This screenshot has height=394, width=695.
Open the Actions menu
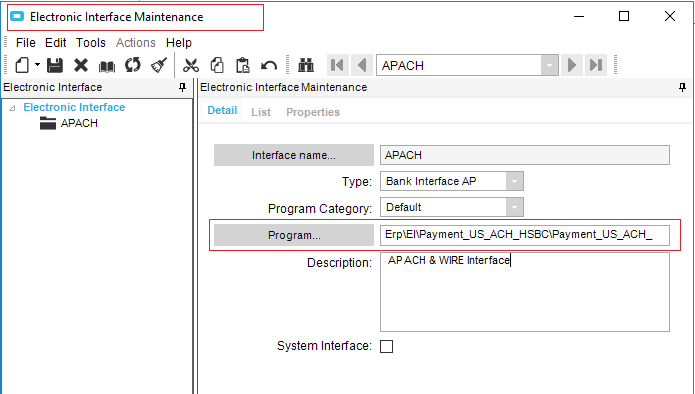(x=136, y=43)
